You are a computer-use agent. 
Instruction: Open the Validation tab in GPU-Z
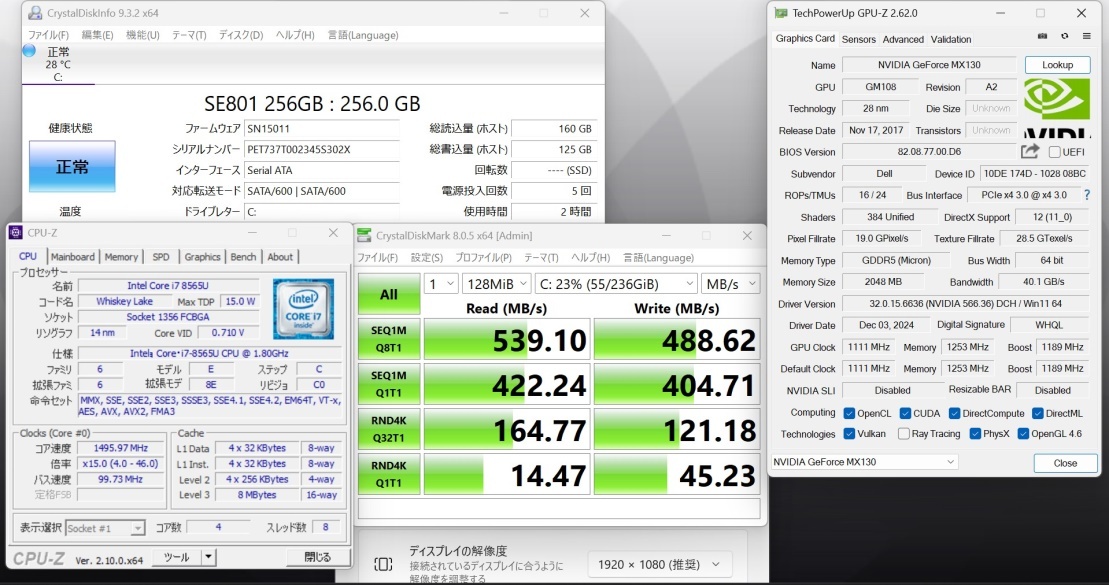pos(951,40)
